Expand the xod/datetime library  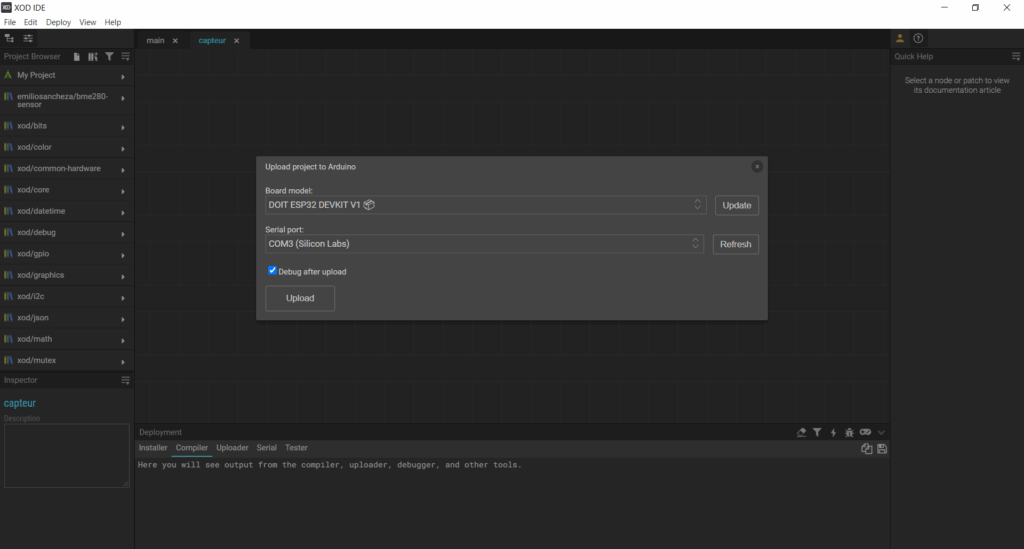point(123,213)
